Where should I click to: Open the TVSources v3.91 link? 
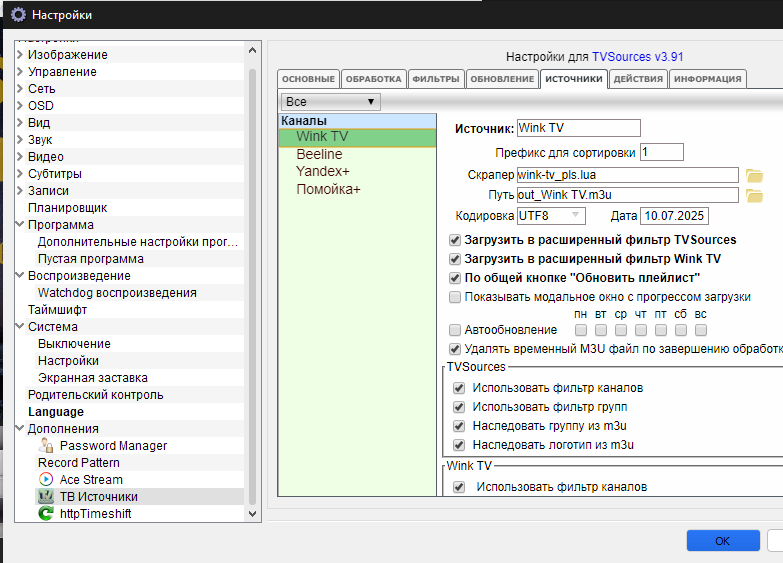tap(638, 57)
